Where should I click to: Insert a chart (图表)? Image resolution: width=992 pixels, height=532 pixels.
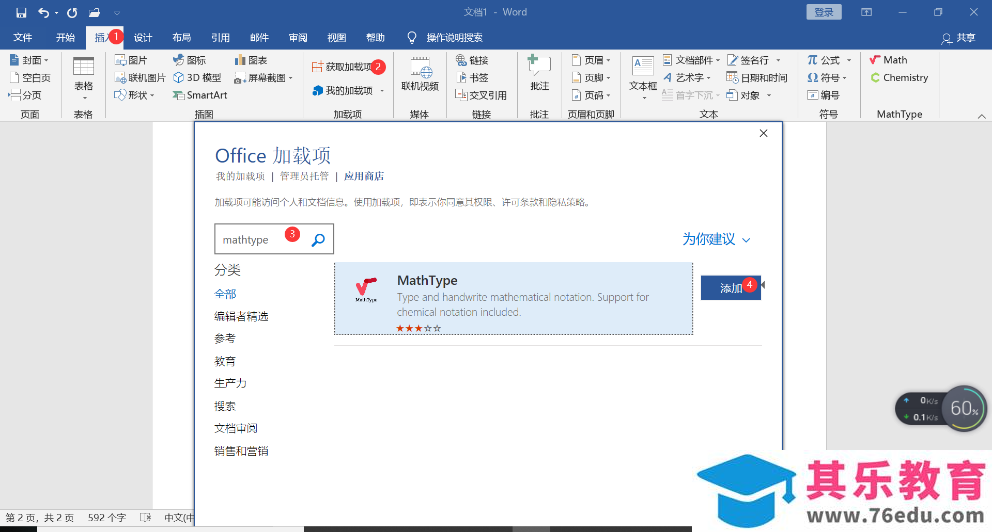(x=251, y=60)
